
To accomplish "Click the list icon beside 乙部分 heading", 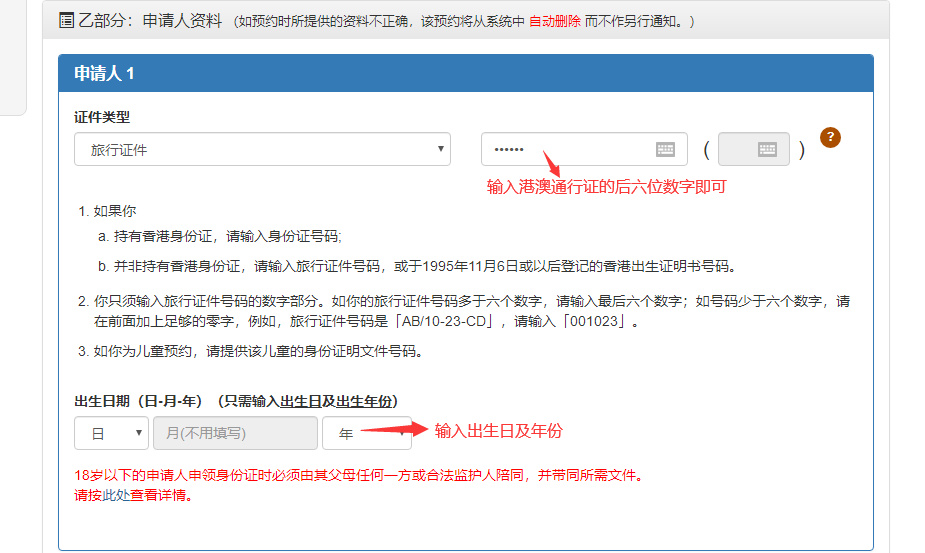I will 66,20.
